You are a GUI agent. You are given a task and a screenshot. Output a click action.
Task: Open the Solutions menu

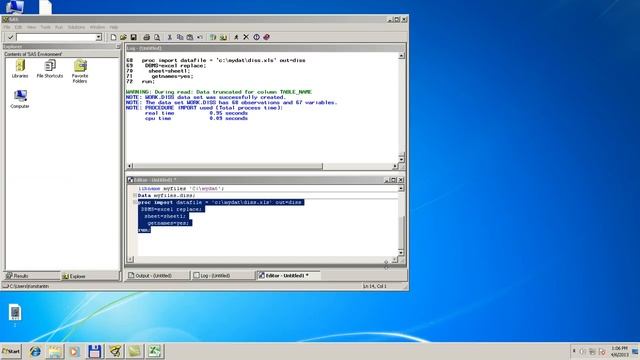76,27
